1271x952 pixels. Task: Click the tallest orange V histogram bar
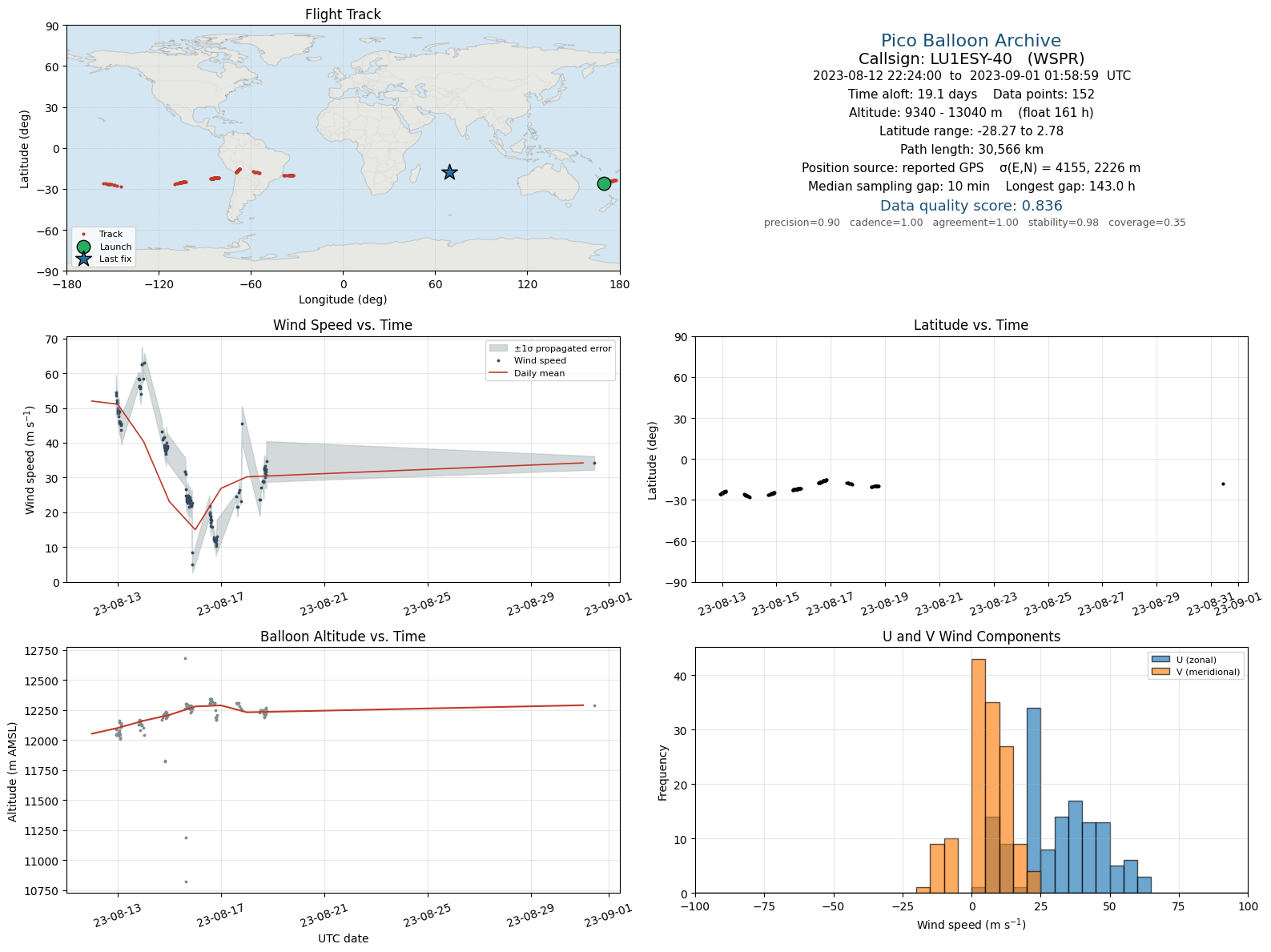pos(979,776)
